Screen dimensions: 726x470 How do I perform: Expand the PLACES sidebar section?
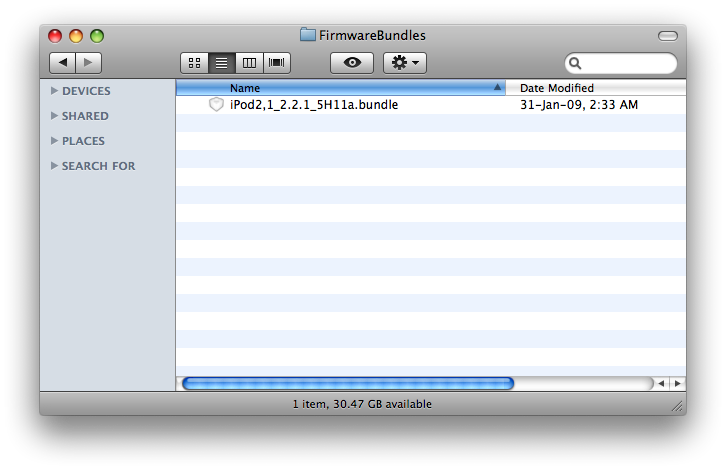coord(54,141)
